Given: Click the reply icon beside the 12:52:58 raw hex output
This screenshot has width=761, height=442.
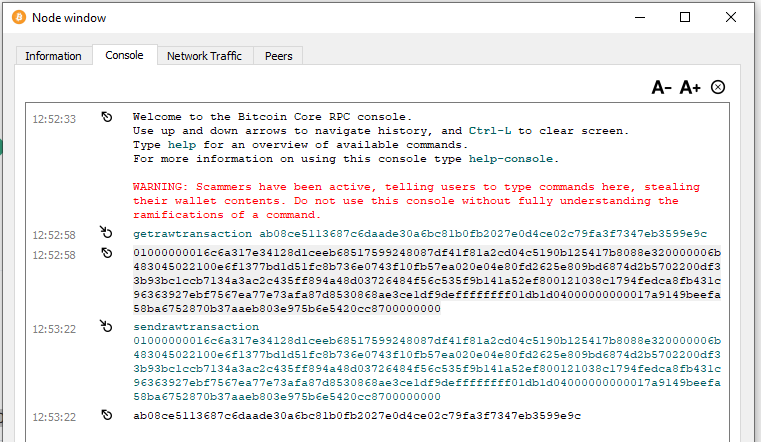Looking at the screenshot, I should coord(107,253).
